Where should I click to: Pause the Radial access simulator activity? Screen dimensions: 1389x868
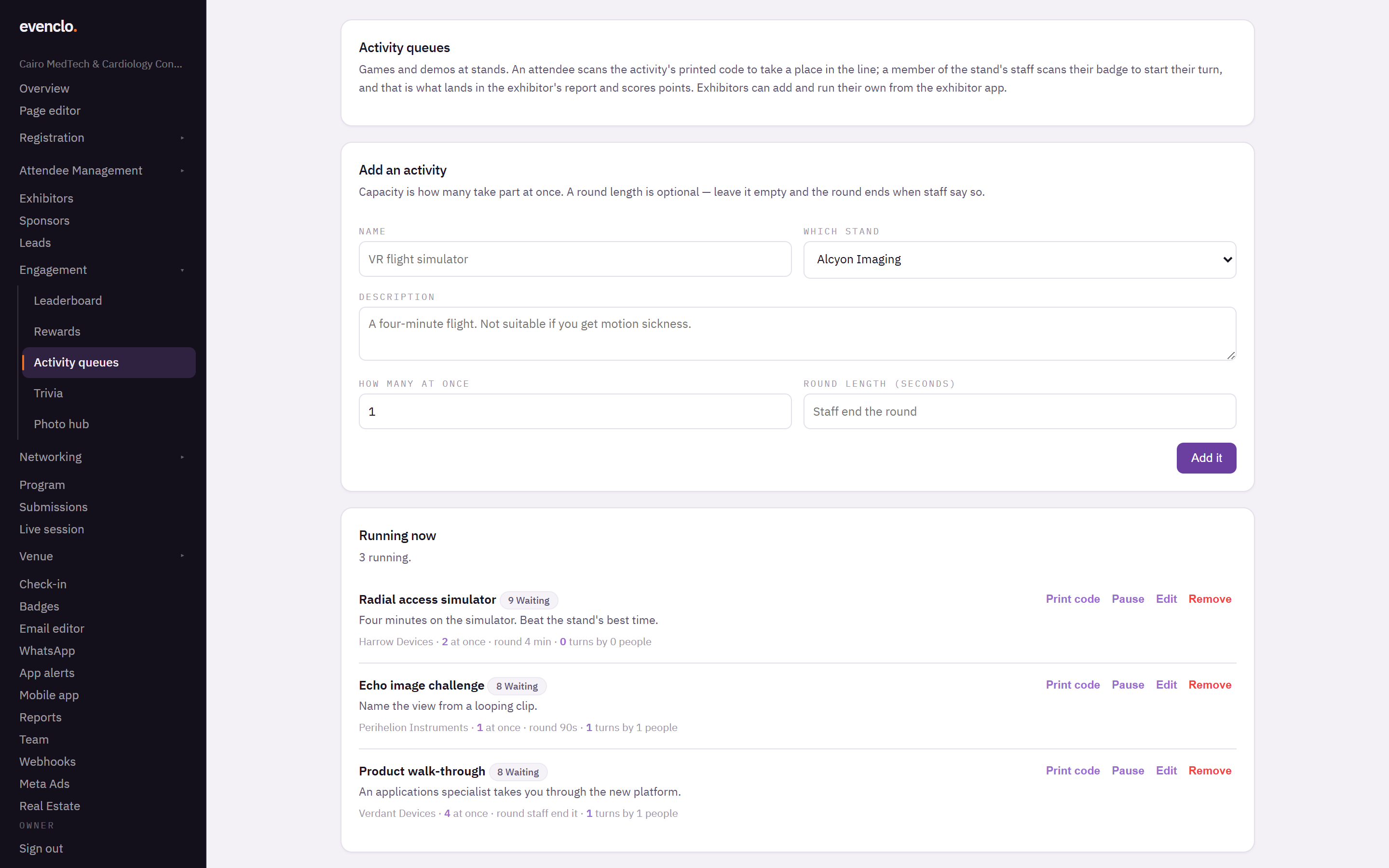pos(1127,599)
